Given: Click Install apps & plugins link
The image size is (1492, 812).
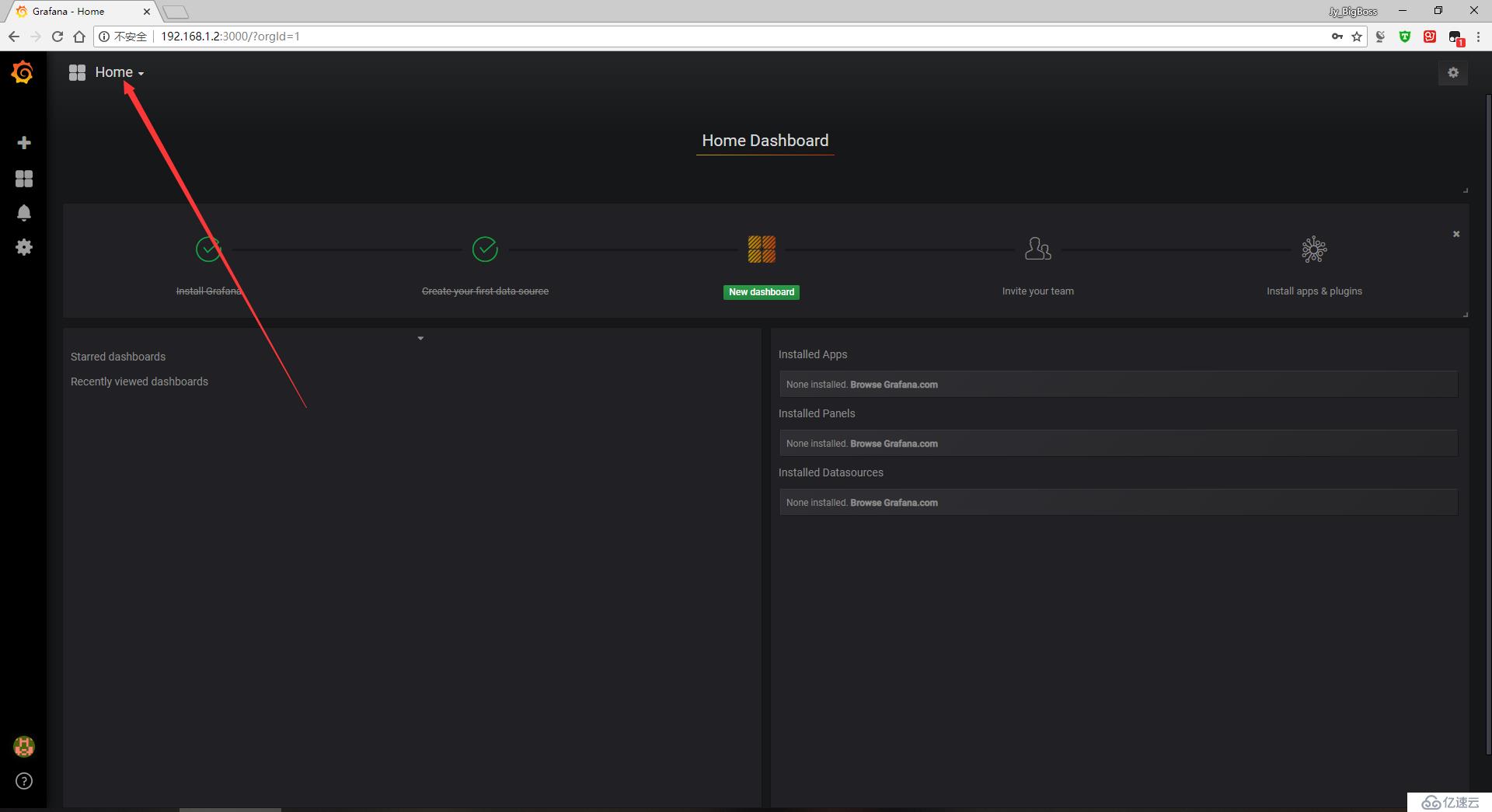Looking at the screenshot, I should click(1314, 291).
